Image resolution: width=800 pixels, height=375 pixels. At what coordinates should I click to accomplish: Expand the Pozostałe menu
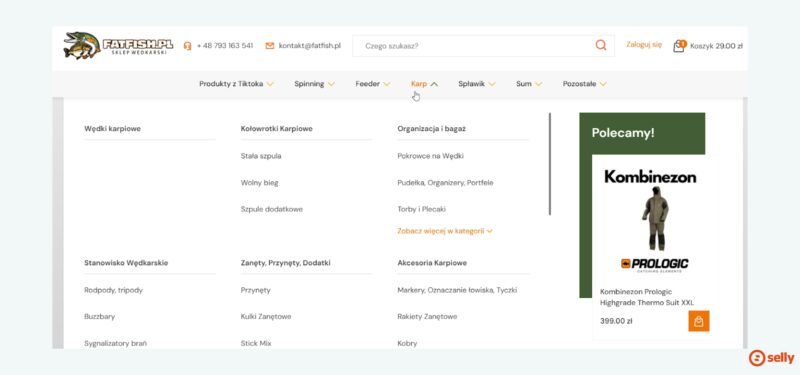pyautogui.click(x=584, y=84)
